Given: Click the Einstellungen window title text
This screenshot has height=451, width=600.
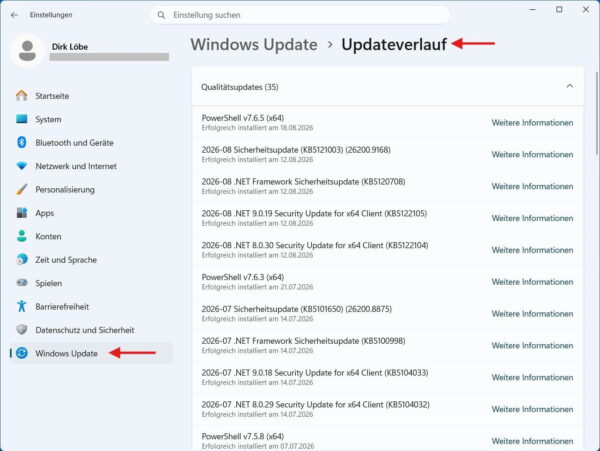Looking at the screenshot, I should pyautogui.click(x=51, y=15).
